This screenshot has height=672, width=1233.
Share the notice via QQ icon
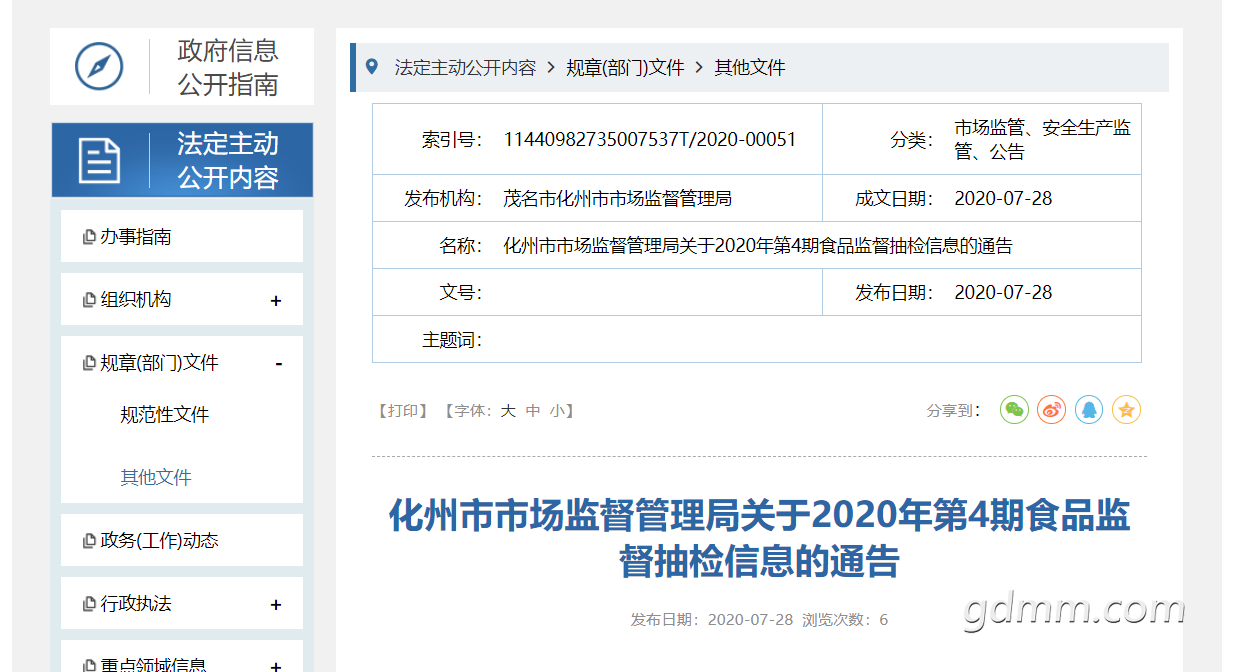coord(1089,410)
